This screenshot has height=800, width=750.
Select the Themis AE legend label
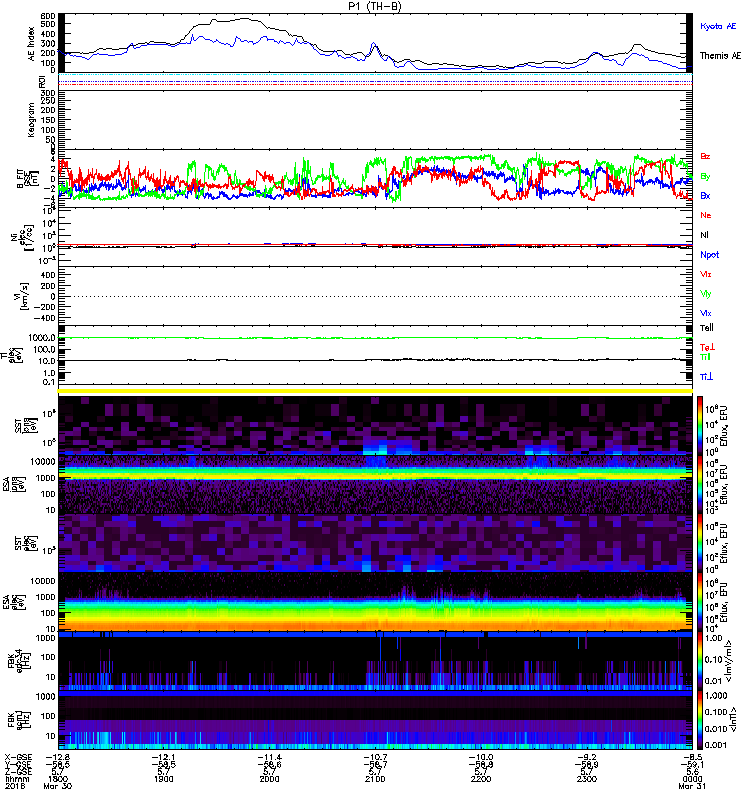720,56
